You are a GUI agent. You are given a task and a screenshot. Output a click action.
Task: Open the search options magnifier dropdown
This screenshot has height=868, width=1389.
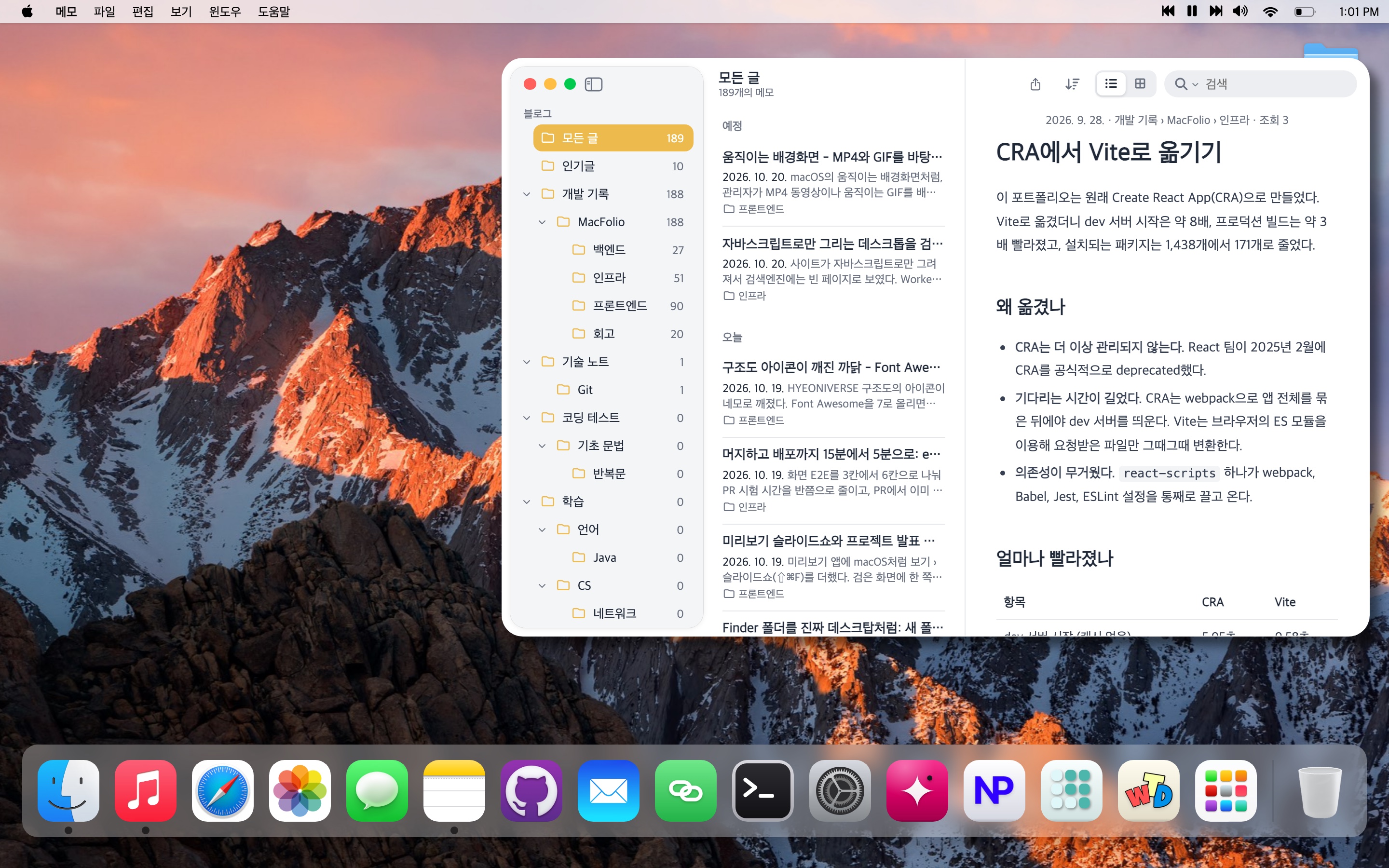[x=1186, y=84]
